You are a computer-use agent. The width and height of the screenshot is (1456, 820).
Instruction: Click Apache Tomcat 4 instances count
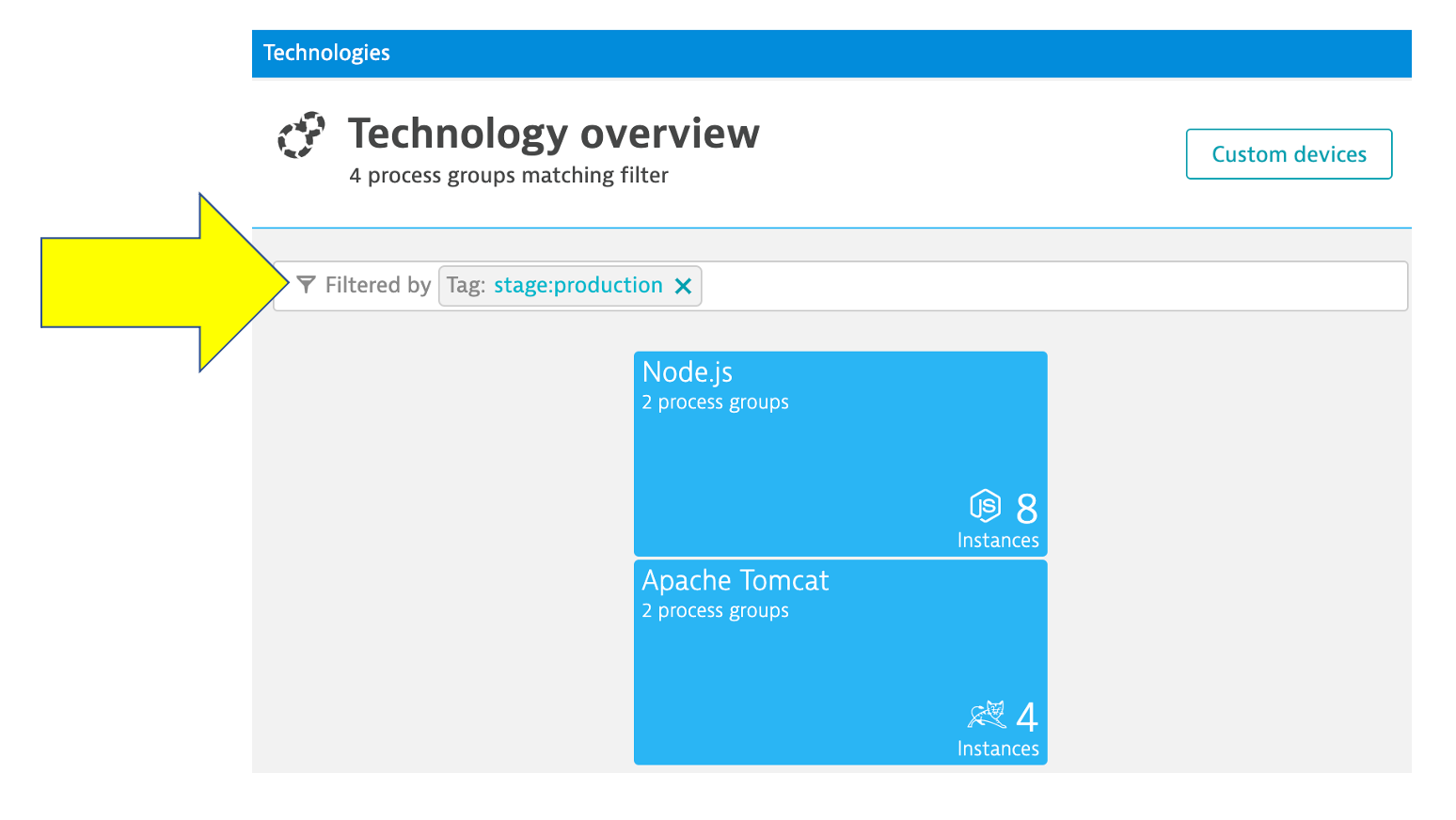[x=1026, y=717]
